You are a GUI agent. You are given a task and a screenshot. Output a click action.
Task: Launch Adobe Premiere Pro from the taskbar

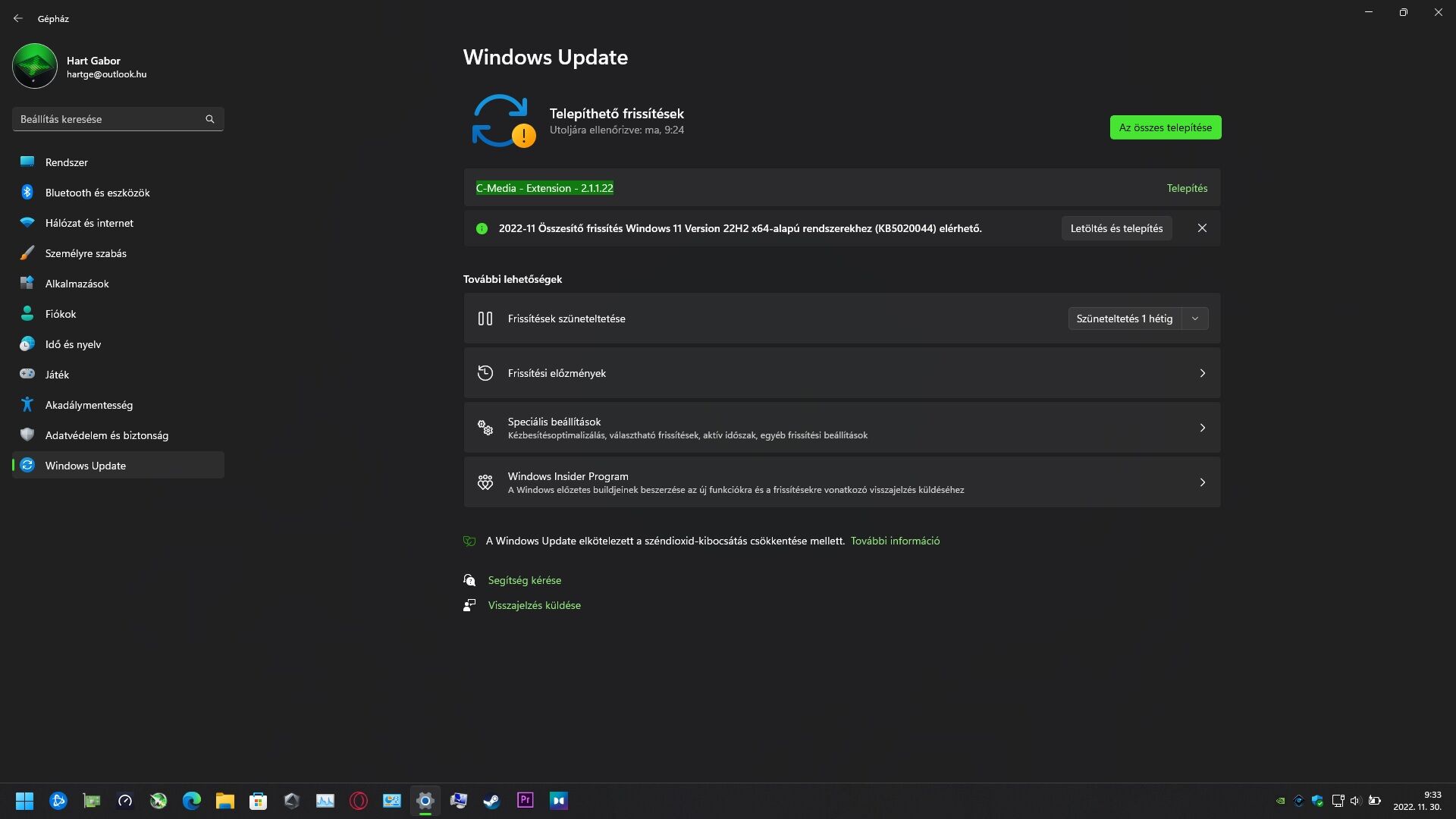526,801
